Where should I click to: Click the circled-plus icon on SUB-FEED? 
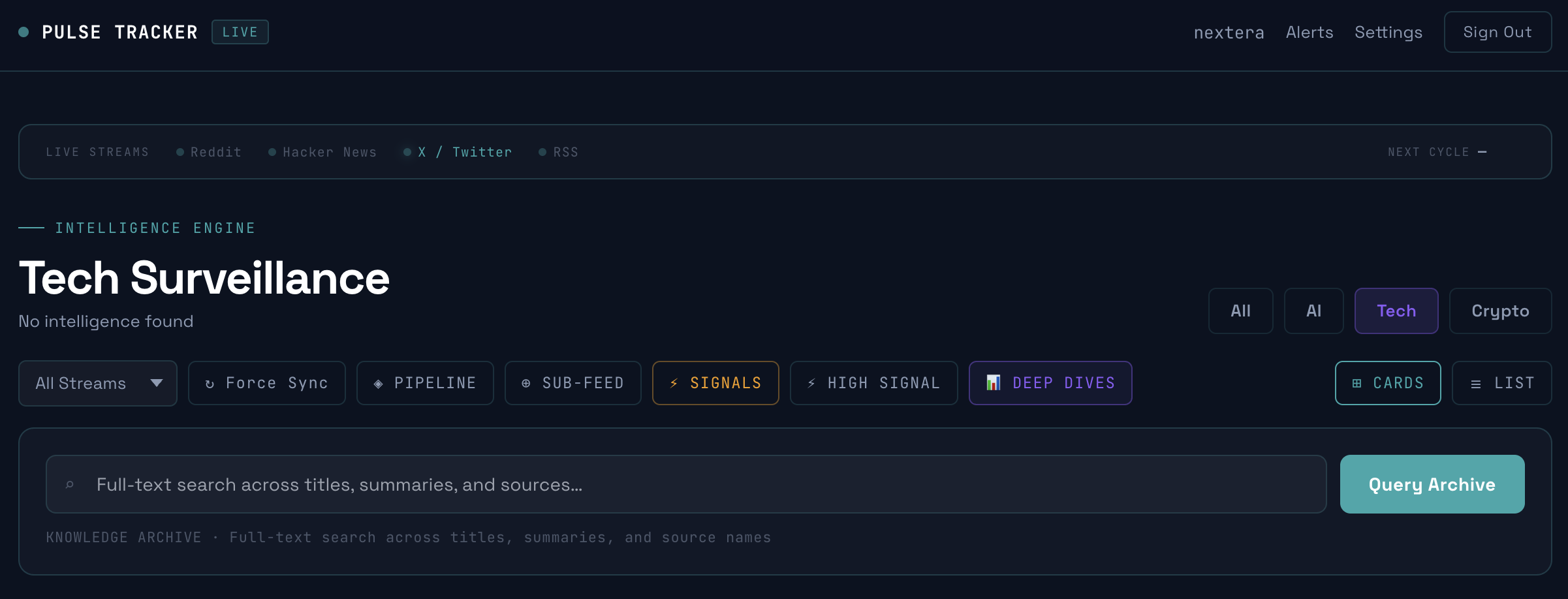525,384
